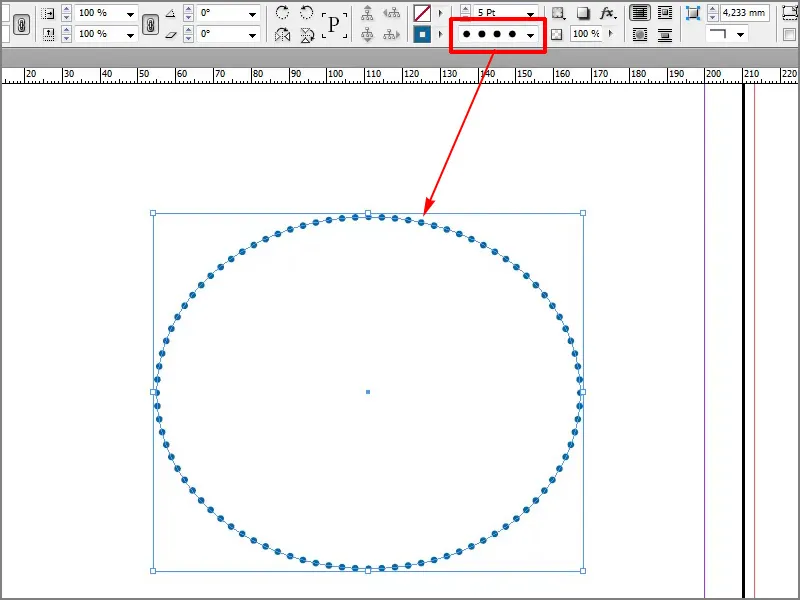The width and height of the screenshot is (800, 600).
Task: Click the opacity percentage expander arrow
Action: click(x=610, y=32)
